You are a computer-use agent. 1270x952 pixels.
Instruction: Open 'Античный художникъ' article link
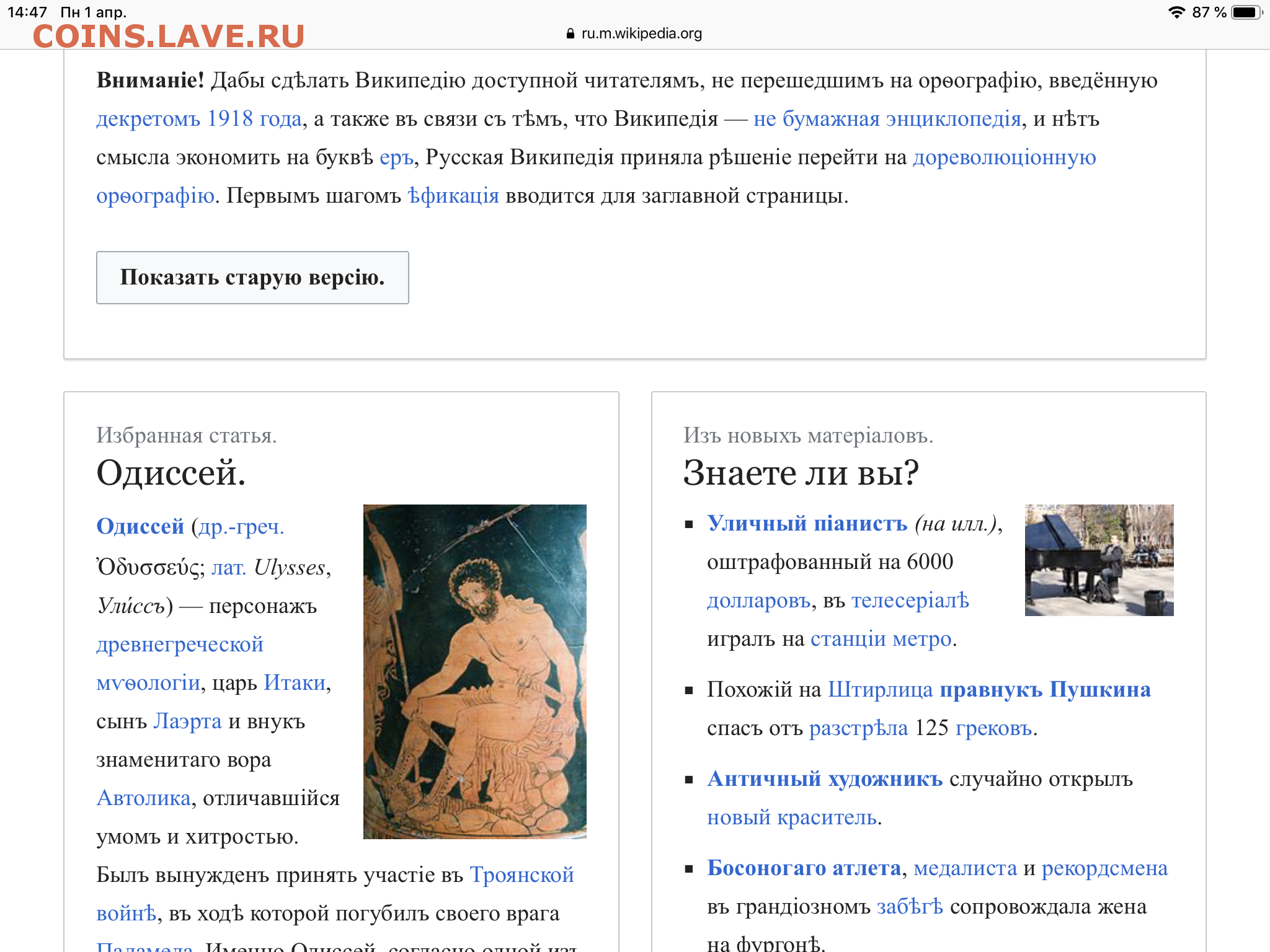825,779
